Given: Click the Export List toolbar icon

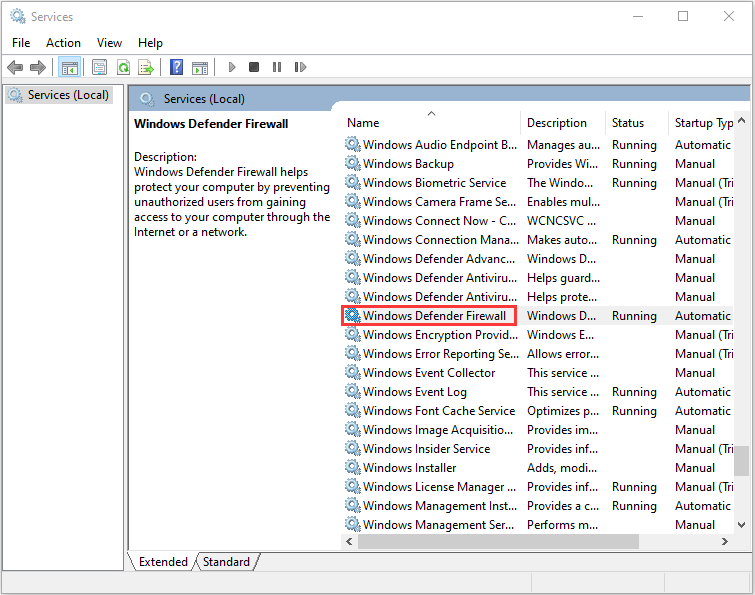Looking at the screenshot, I should 146,67.
